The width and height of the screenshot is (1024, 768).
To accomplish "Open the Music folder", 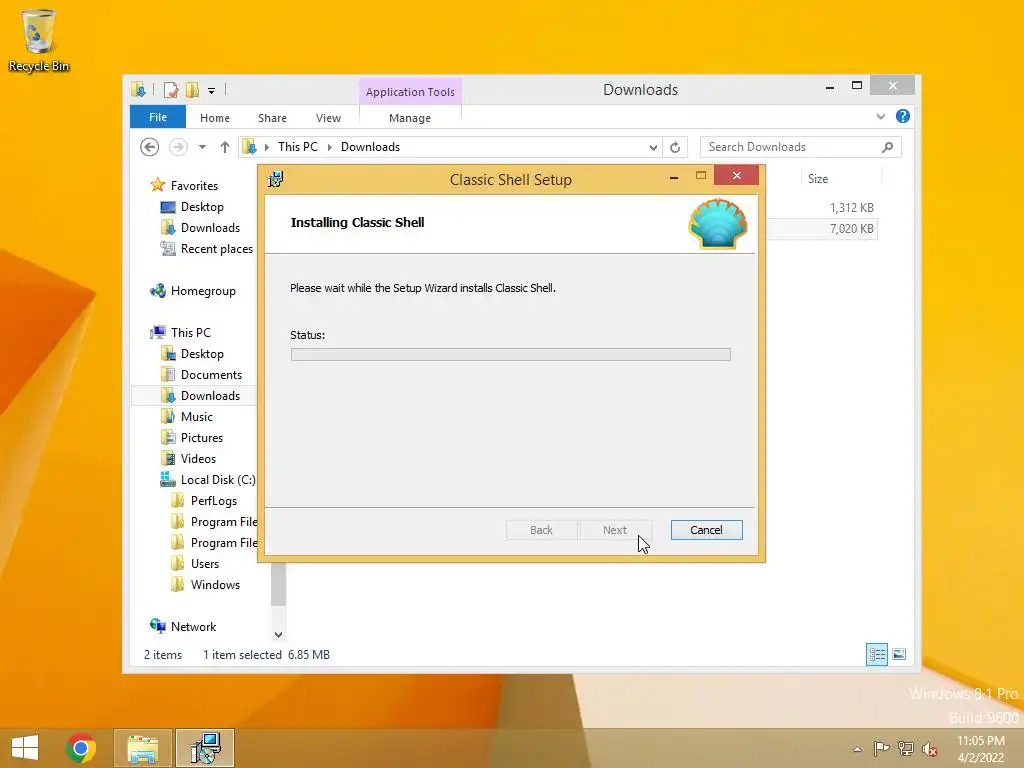I will (196, 417).
